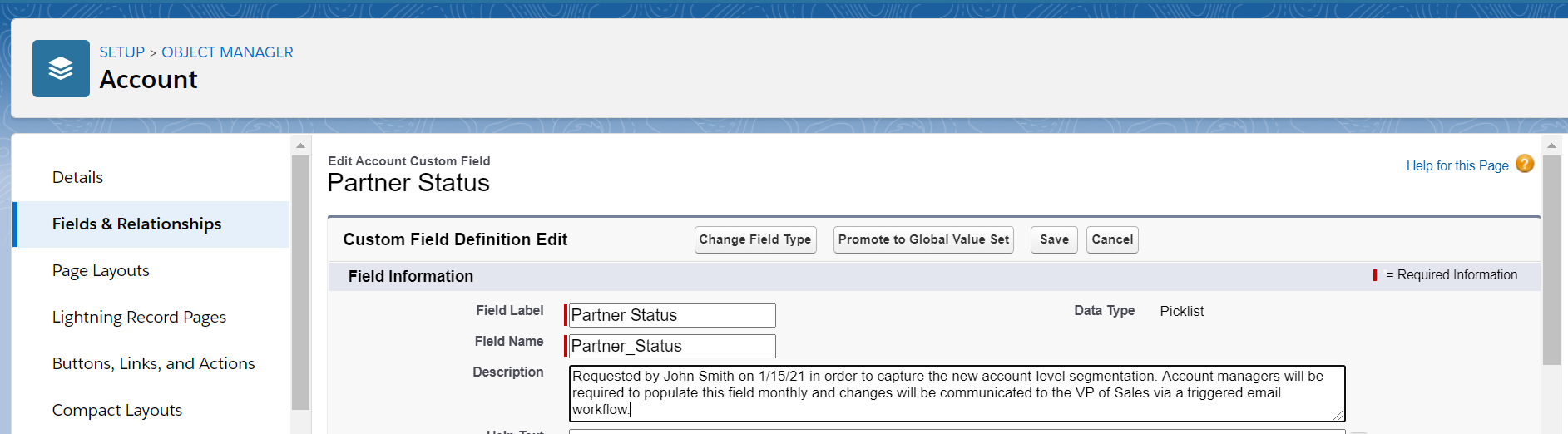
Task: Open OBJECT MANAGER breadcrumb link
Action: tap(227, 52)
